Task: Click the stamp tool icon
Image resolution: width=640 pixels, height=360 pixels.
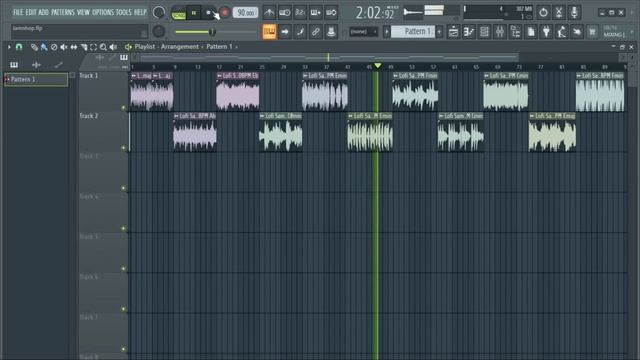Action: [x=331, y=31]
